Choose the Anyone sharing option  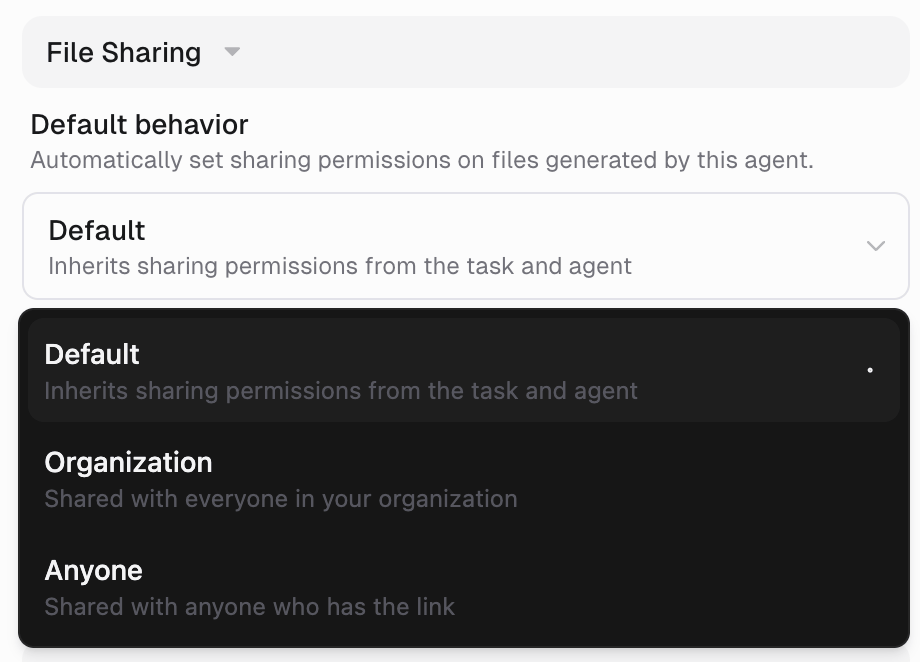[464, 587]
